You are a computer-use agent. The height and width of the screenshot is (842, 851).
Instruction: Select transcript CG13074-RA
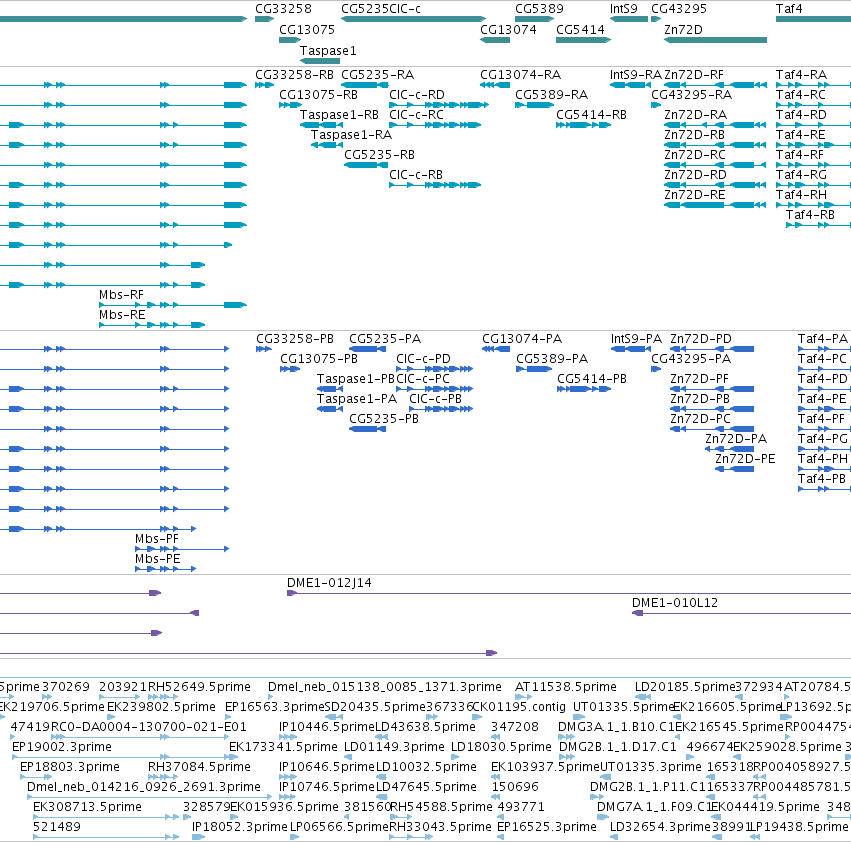coord(495,85)
